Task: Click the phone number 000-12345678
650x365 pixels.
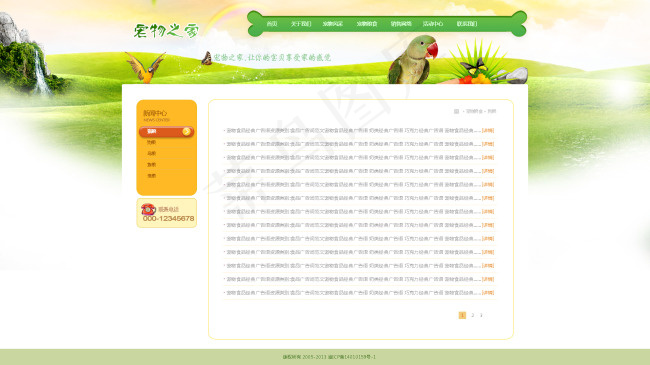Action: [x=168, y=219]
